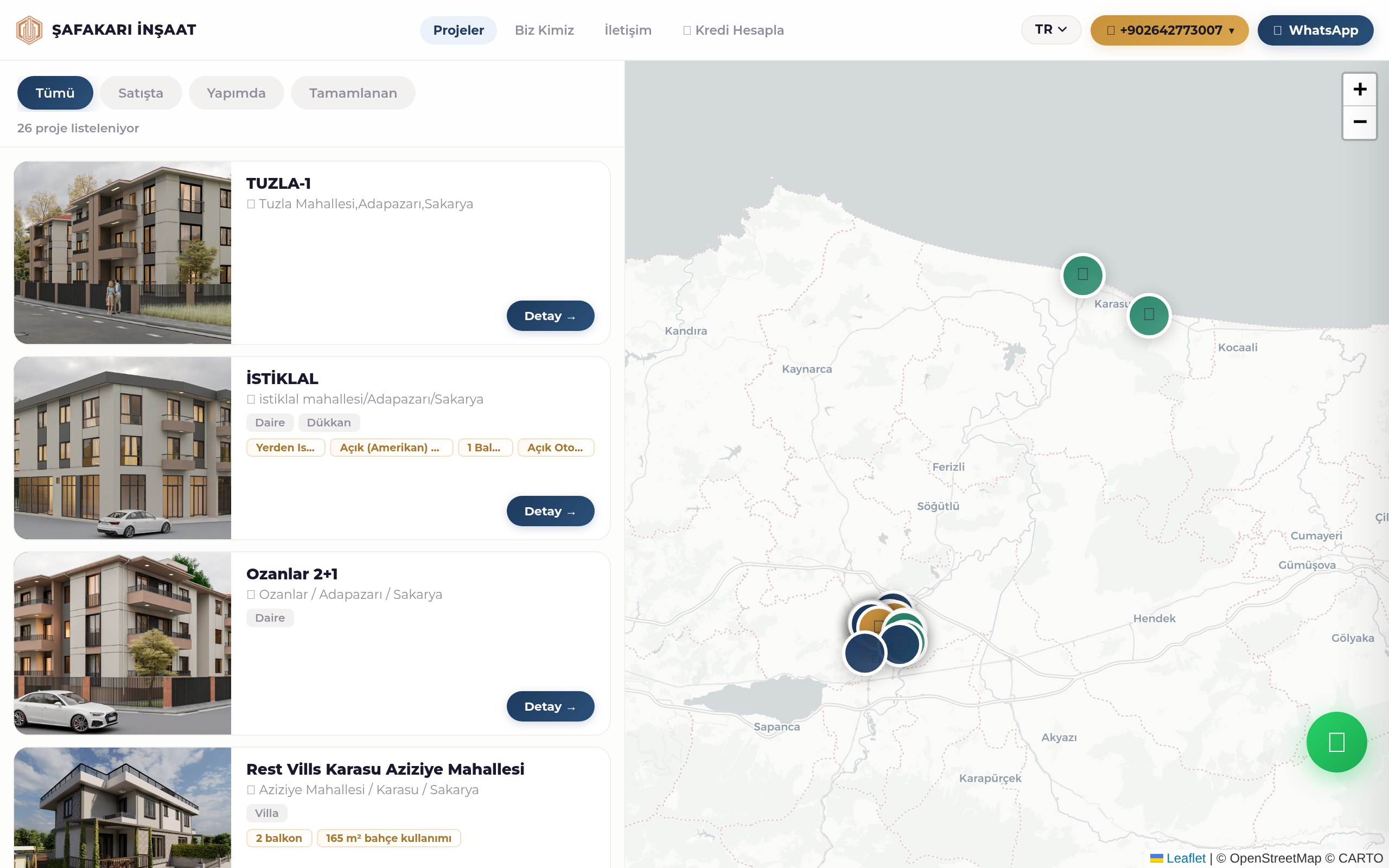Expand the phone number +902642773007 dropdown
Image resolution: width=1389 pixels, height=868 pixels.
[1169, 30]
